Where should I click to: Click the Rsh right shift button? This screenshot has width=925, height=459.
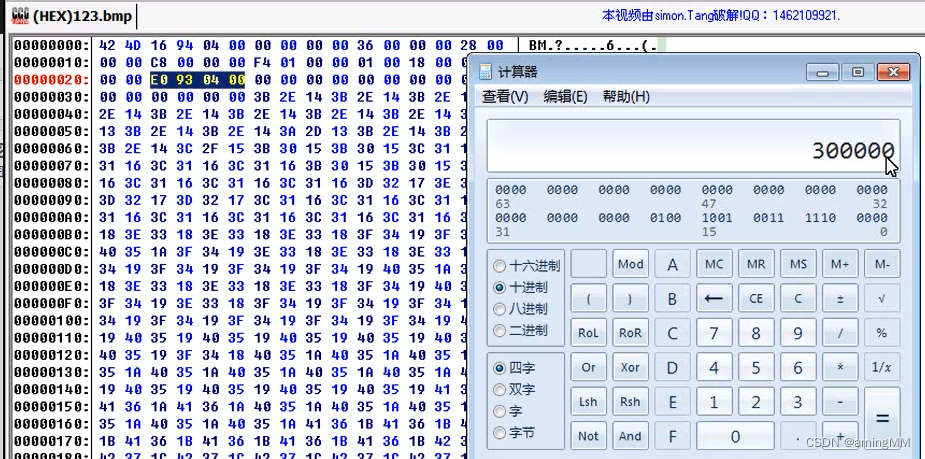630,401
